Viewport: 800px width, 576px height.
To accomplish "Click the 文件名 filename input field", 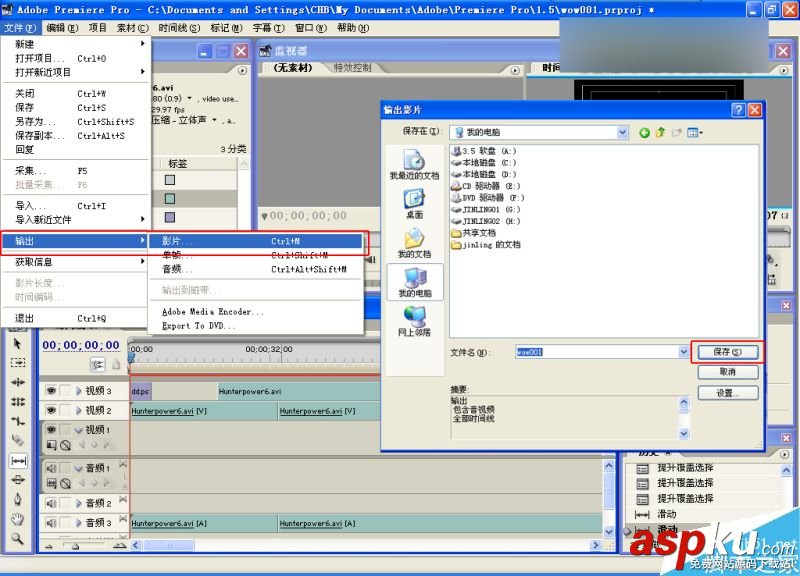I will (x=596, y=352).
